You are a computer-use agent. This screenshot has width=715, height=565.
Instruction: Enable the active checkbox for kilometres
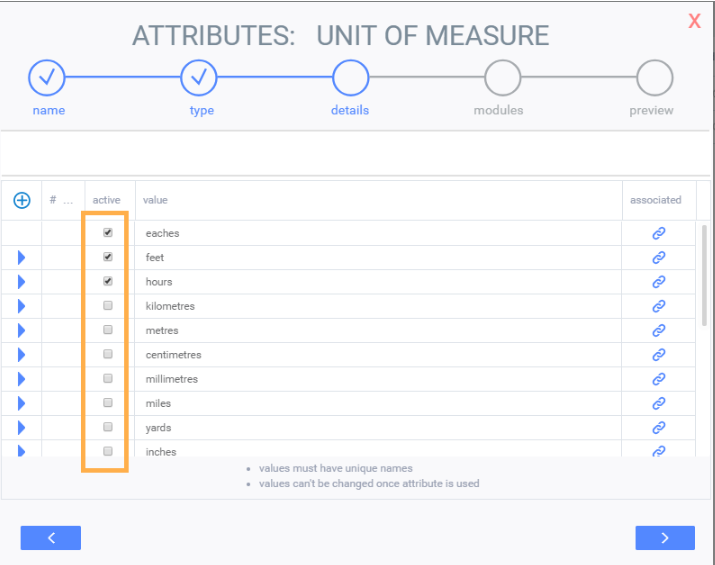click(x=108, y=305)
